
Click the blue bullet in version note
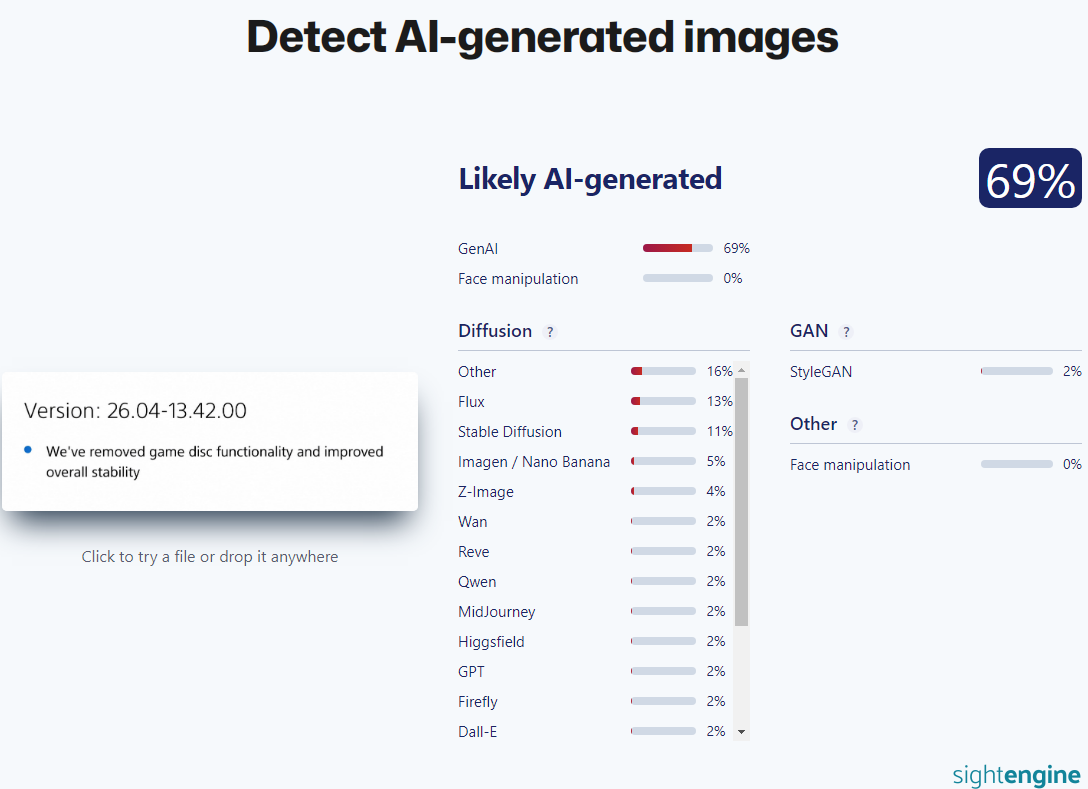click(x=28, y=450)
